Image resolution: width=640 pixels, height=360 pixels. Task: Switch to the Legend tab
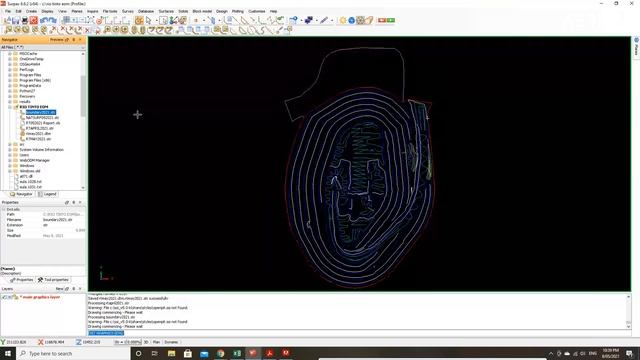click(x=47, y=194)
